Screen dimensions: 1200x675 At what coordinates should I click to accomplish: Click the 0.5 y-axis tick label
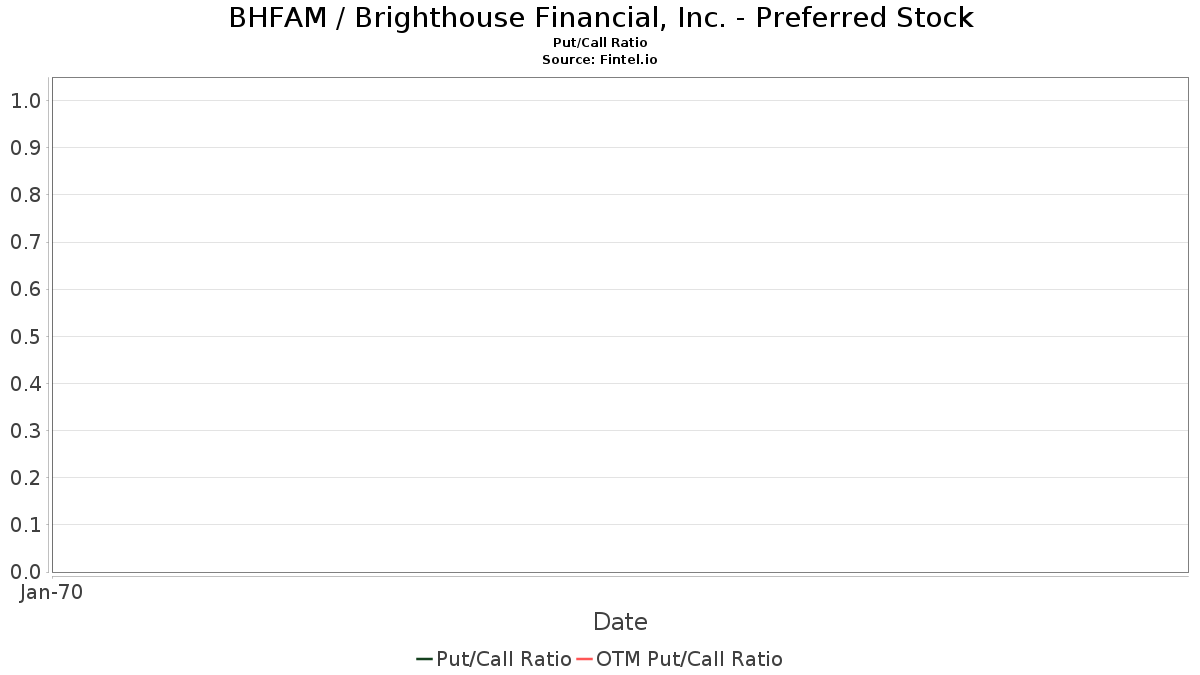pyautogui.click(x=25, y=337)
